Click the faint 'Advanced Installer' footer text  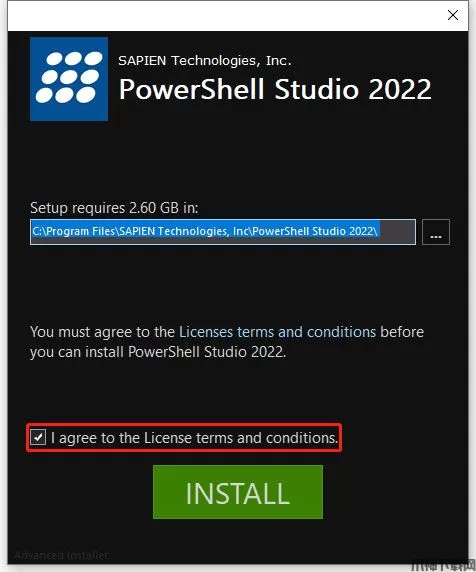tap(62, 555)
